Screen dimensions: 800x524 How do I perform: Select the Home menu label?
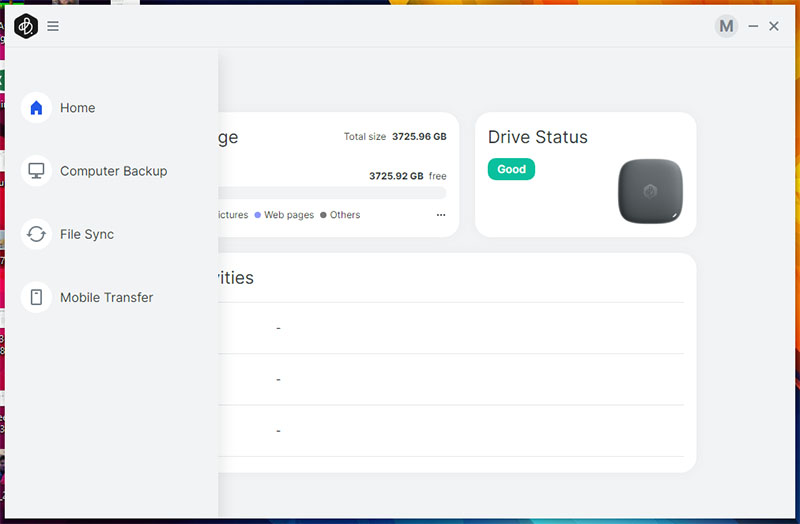pyautogui.click(x=77, y=108)
